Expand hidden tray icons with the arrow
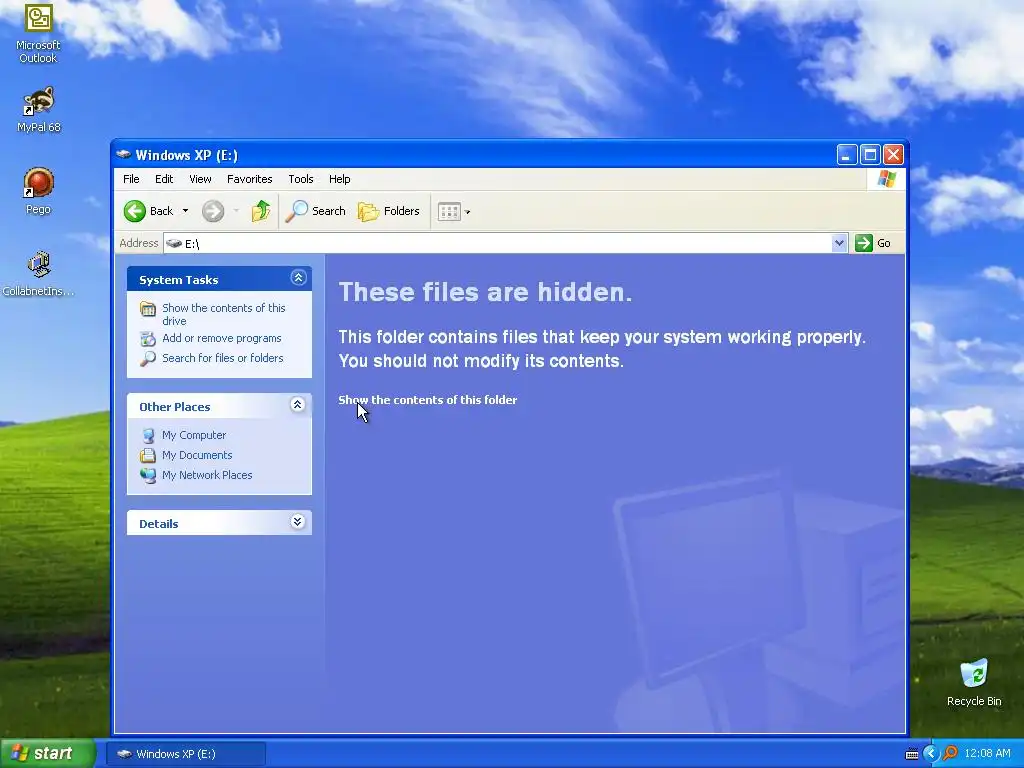This screenshot has width=1024, height=768. [x=931, y=754]
